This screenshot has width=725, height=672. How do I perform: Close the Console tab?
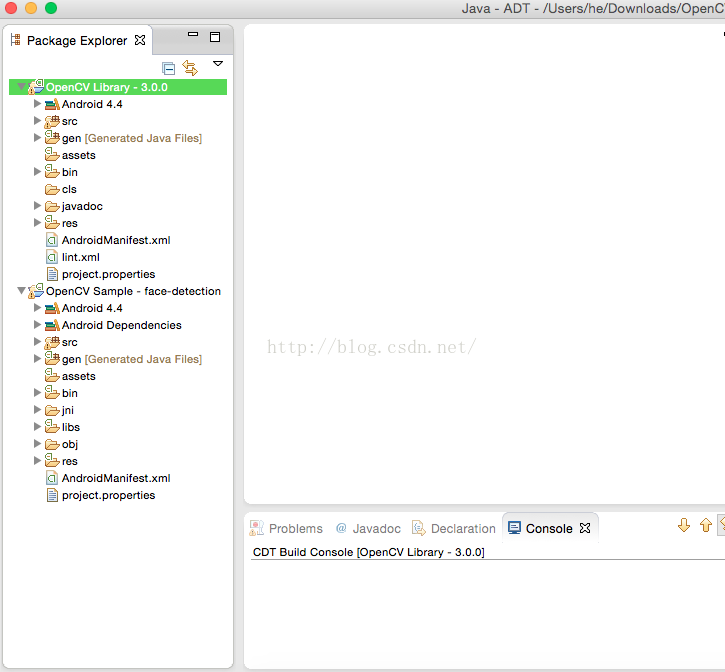[585, 528]
